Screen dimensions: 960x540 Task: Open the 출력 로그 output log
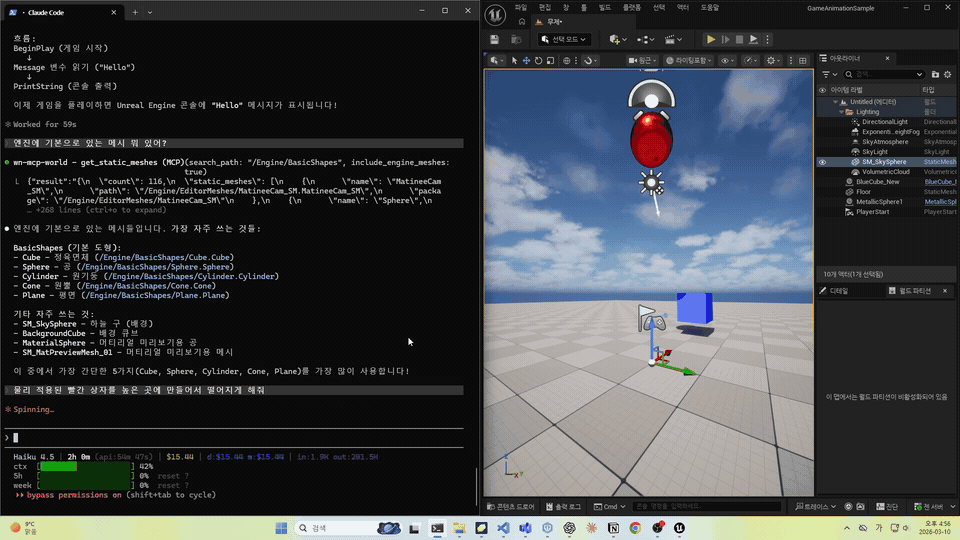[x=563, y=506]
